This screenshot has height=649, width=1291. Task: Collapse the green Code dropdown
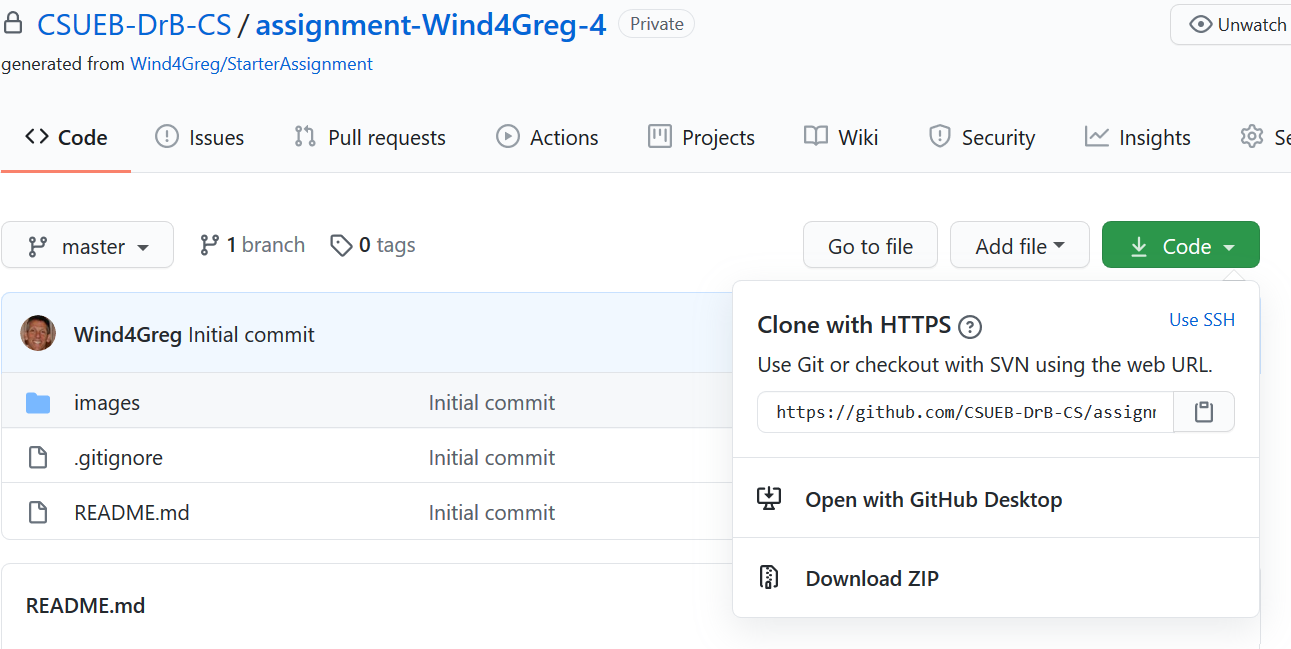coord(1180,246)
